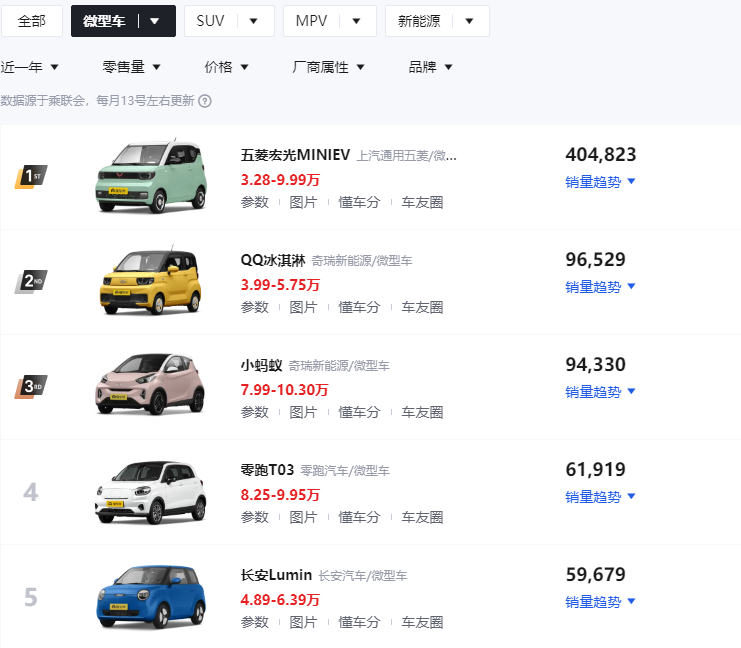Click the 3rd place rank badge
This screenshot has width=741, height=648.
coord(31,387)
